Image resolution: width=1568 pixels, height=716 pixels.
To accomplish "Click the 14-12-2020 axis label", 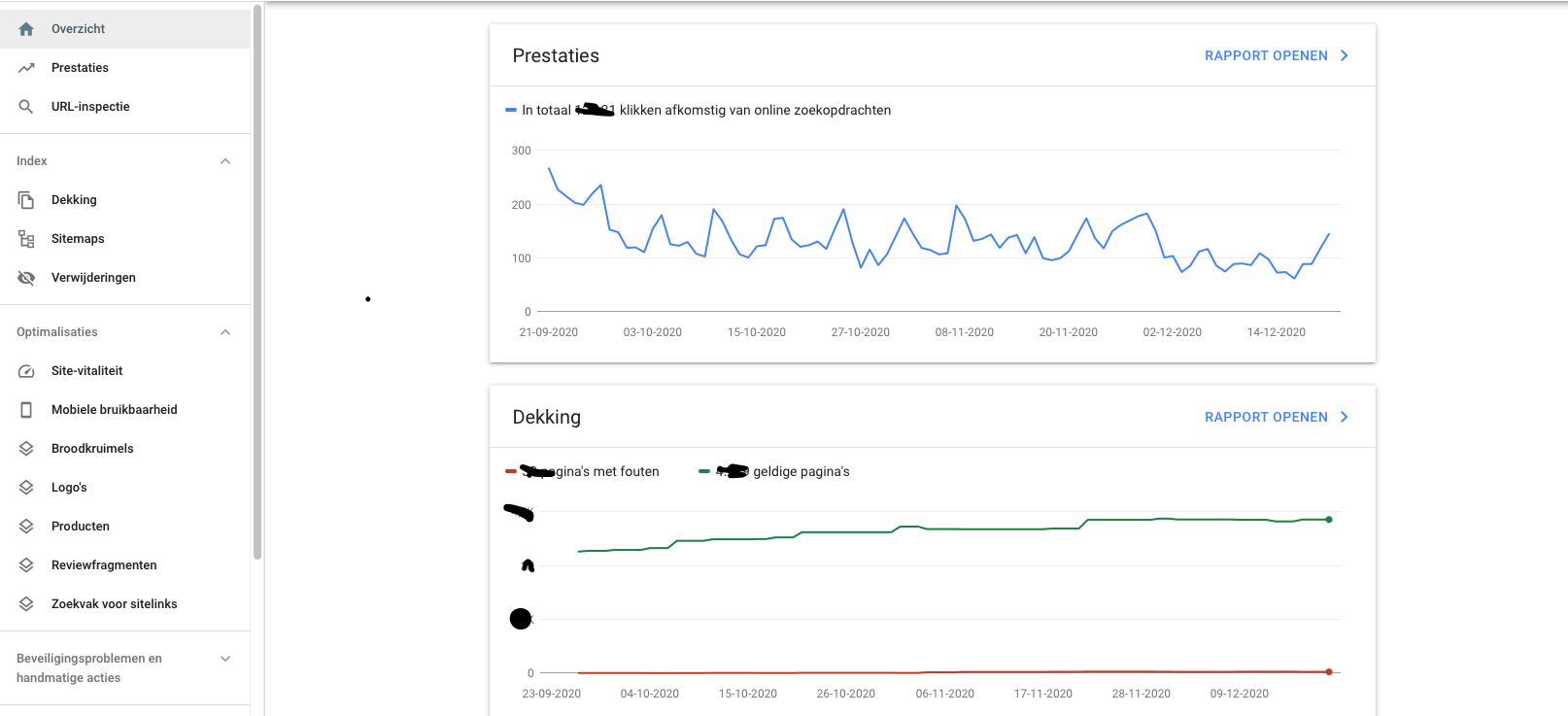I will pyautogui.click(x=1277, y=332).
